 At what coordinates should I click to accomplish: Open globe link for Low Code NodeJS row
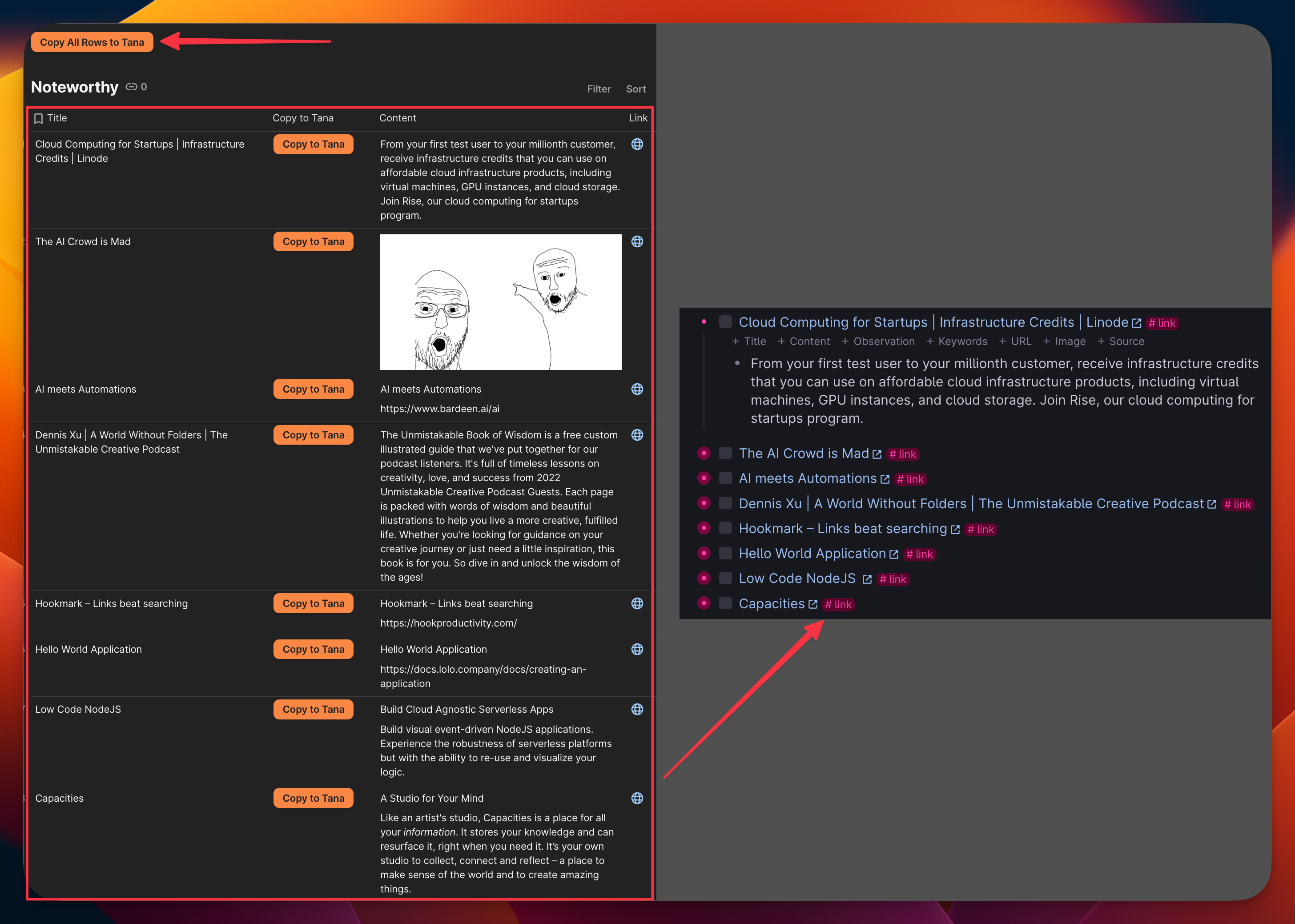click(637, 709)
